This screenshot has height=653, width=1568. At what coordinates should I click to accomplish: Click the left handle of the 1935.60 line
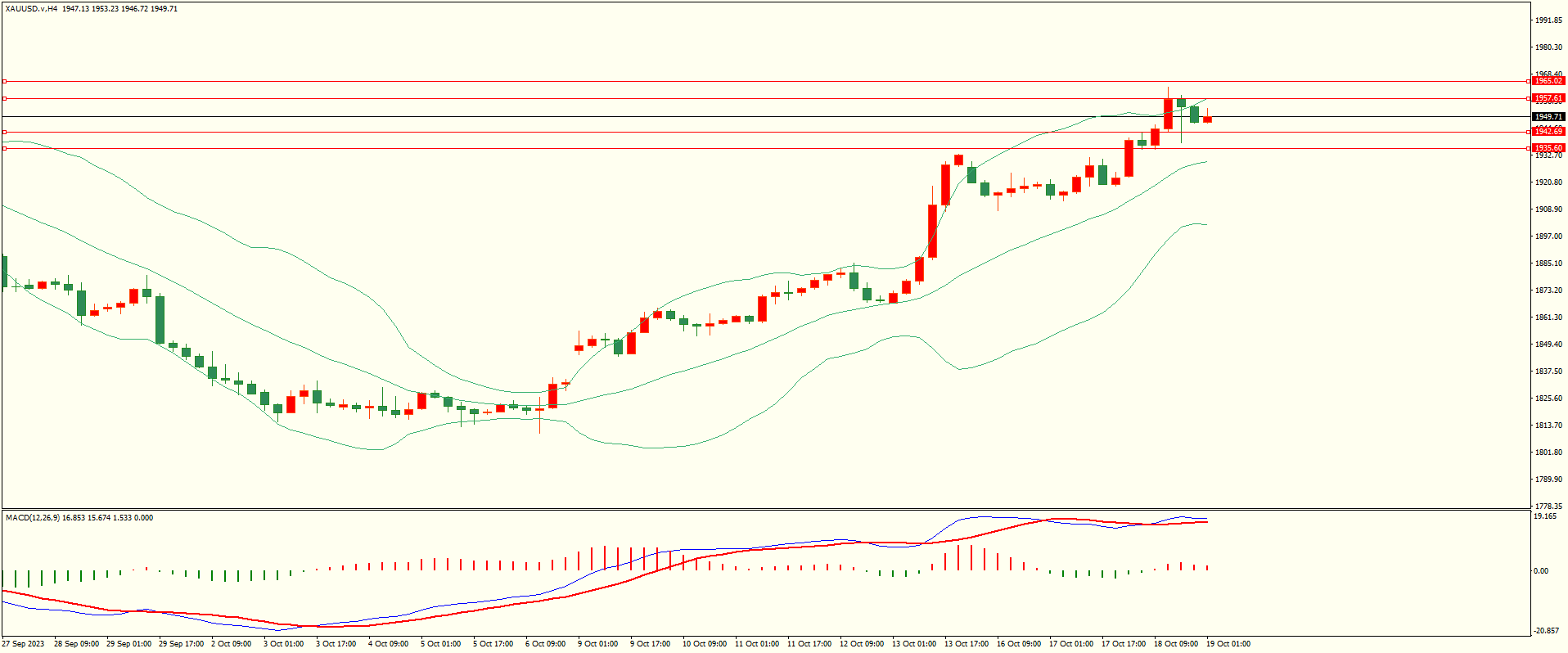click(x=4, y=148)
